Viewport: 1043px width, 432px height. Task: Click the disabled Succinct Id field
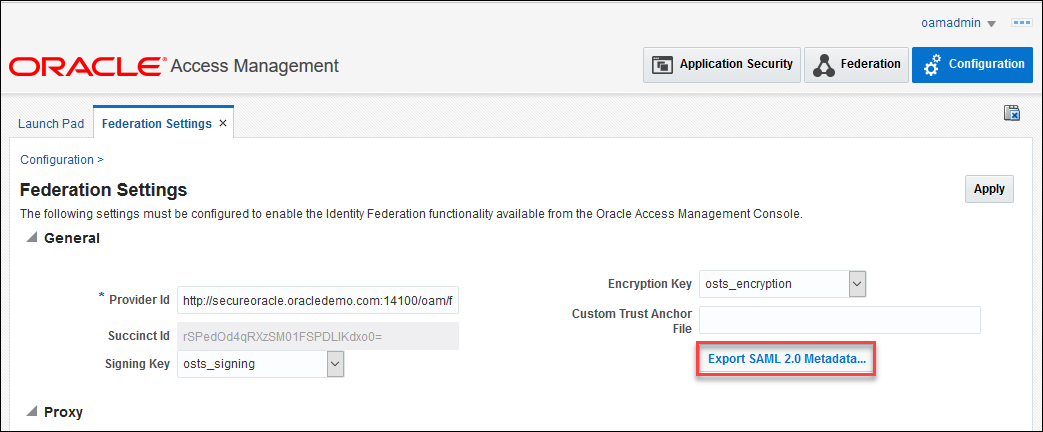[318, 335]
